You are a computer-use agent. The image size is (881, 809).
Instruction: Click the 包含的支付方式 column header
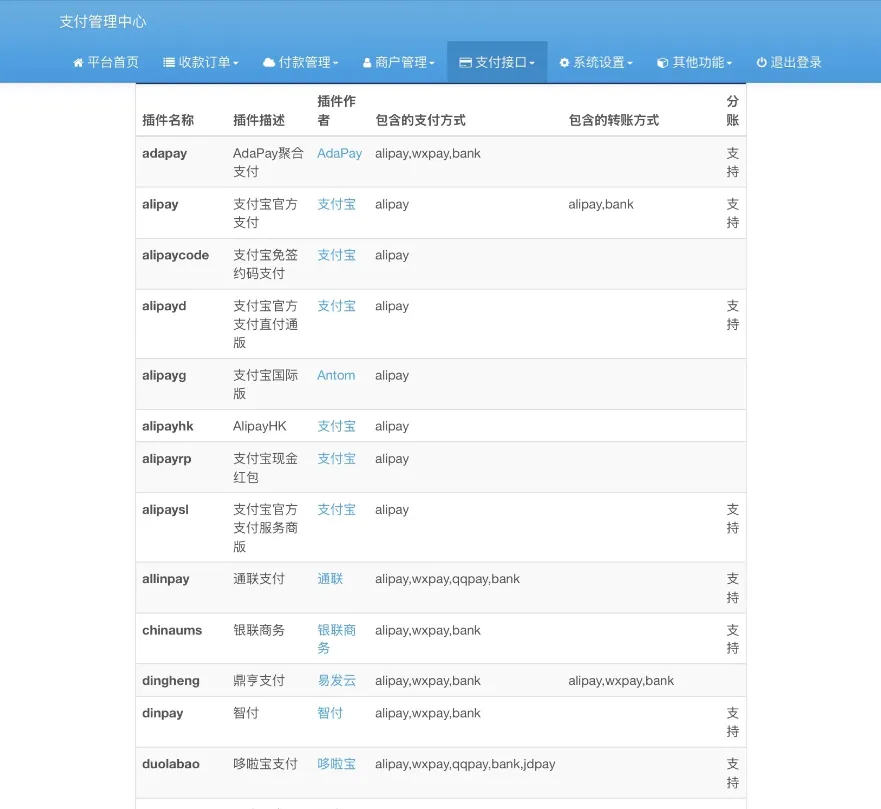[x=420, y=120]
